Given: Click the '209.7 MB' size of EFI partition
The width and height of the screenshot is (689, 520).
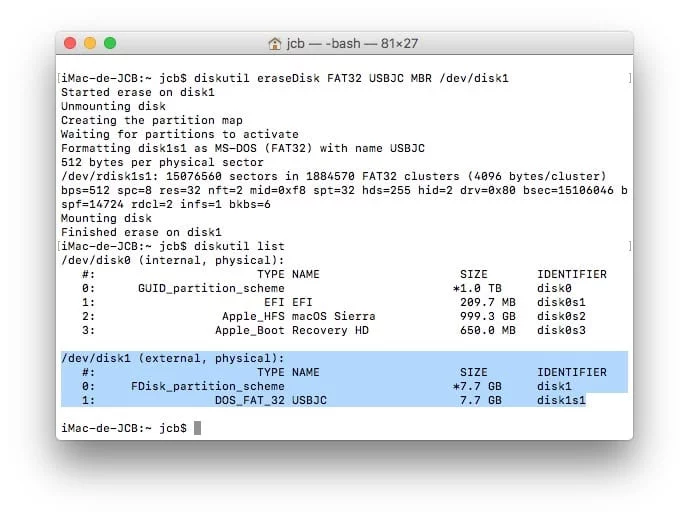Looking at the screenshot, I should [x=488, y=302].
